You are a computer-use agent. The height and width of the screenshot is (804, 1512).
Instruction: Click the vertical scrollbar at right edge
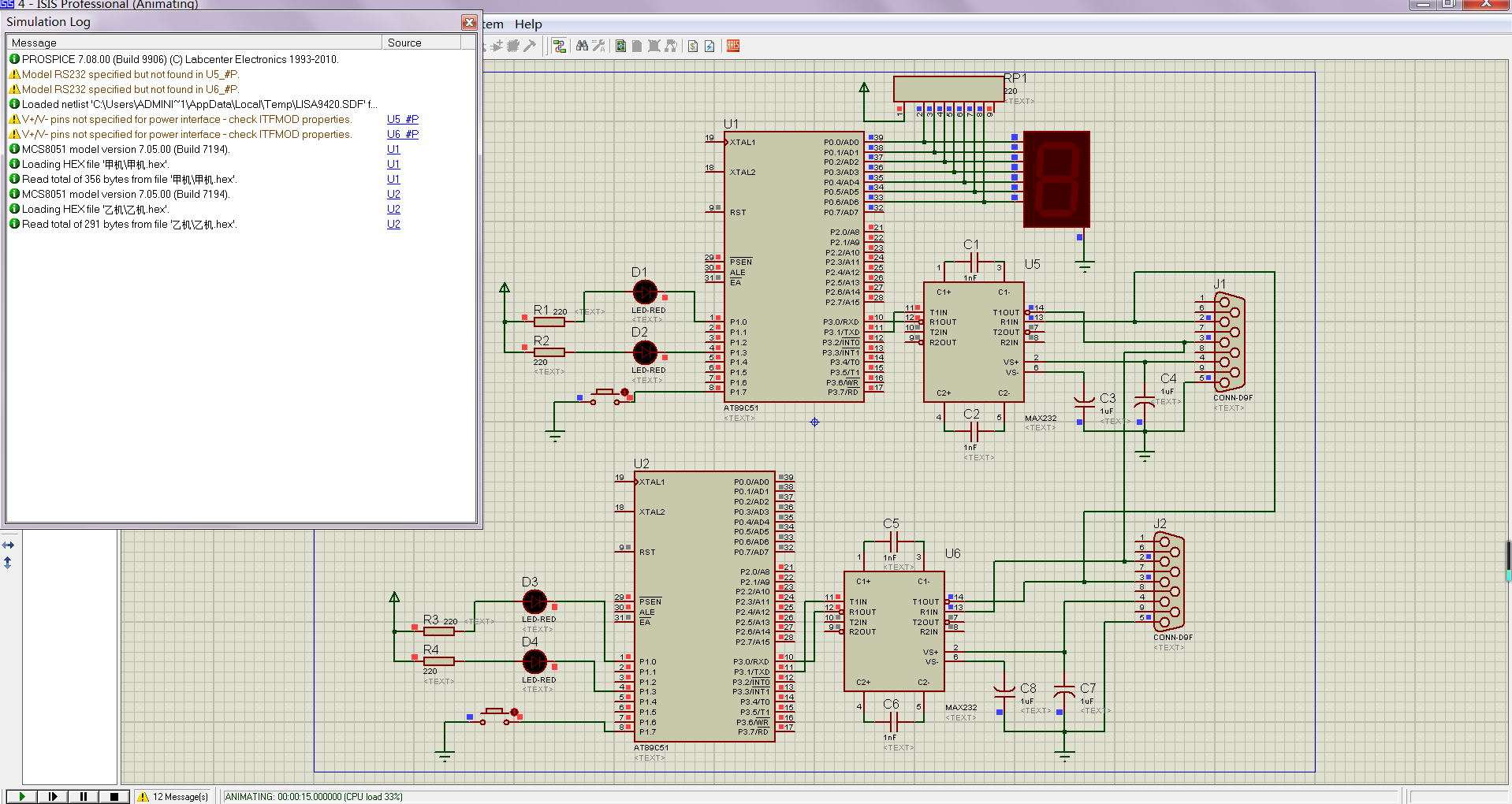click(x=1508, y=560)
